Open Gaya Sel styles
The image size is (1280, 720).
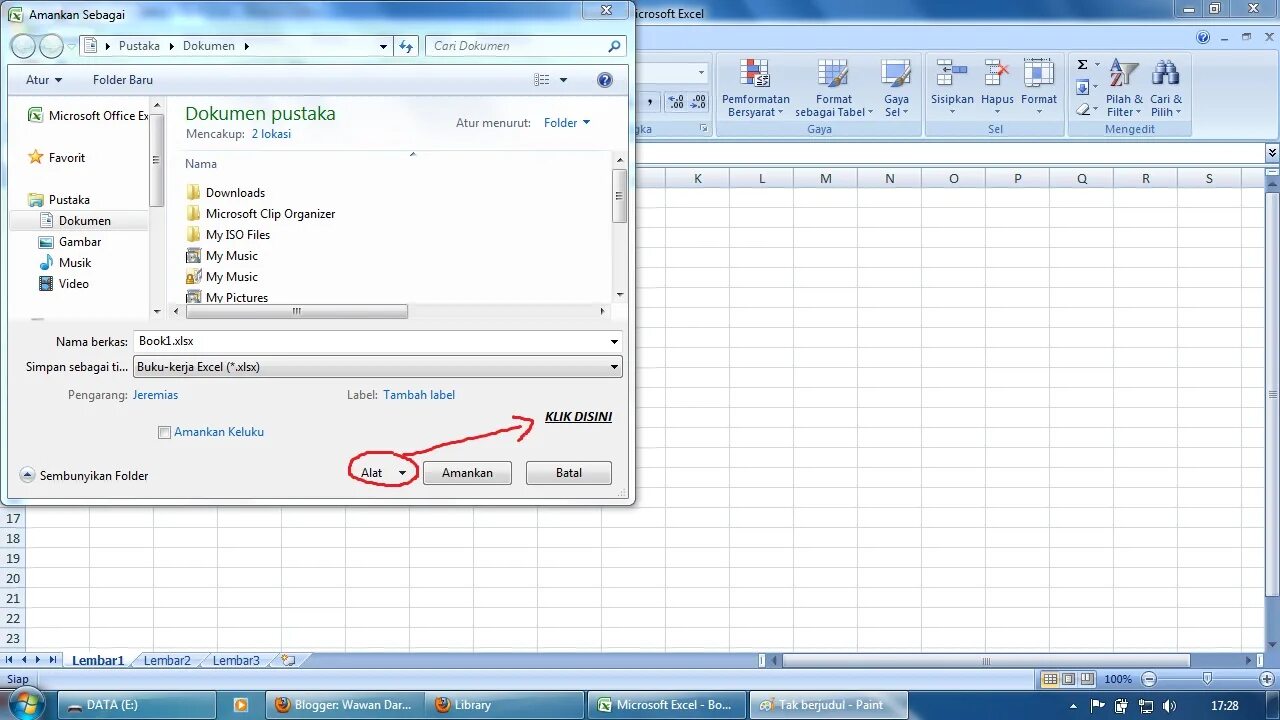tap(896, 88)
